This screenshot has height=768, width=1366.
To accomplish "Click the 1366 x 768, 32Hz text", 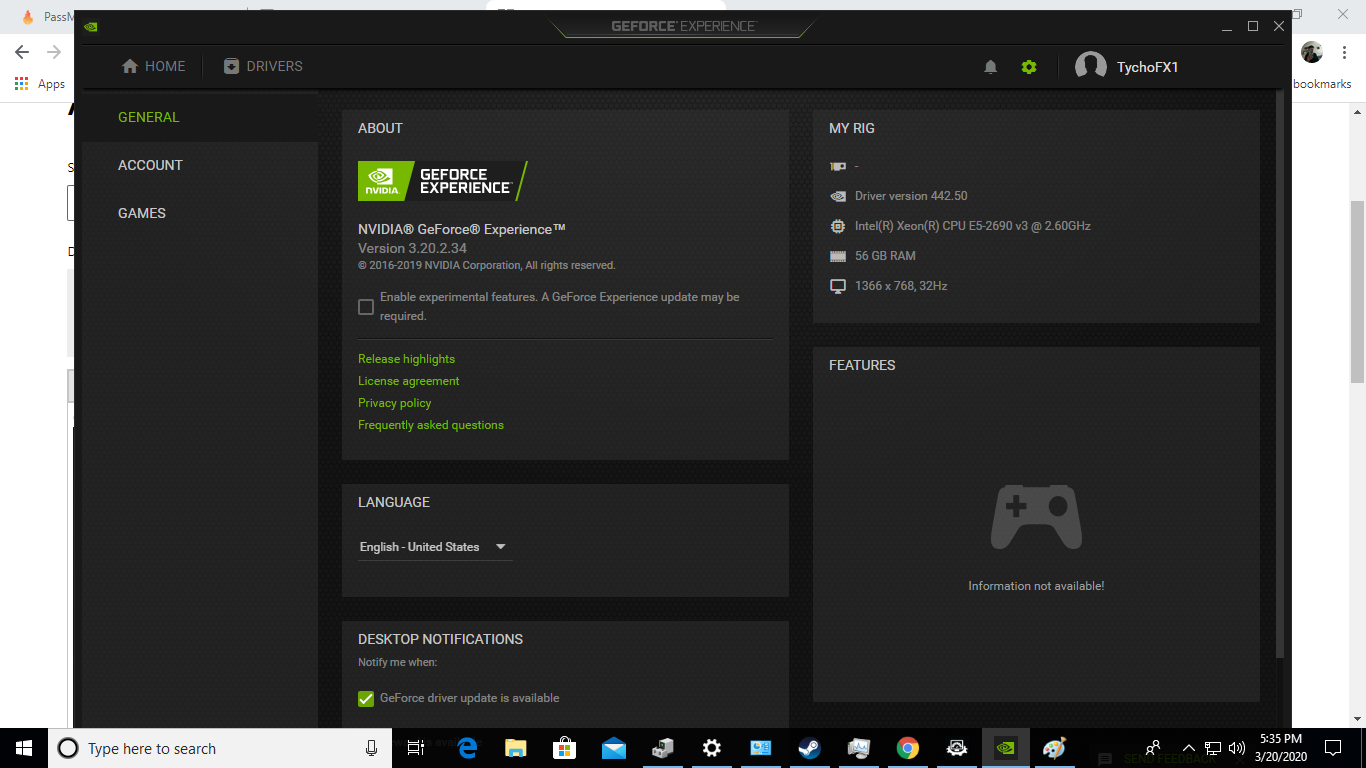I will click(x=901, y=286).
